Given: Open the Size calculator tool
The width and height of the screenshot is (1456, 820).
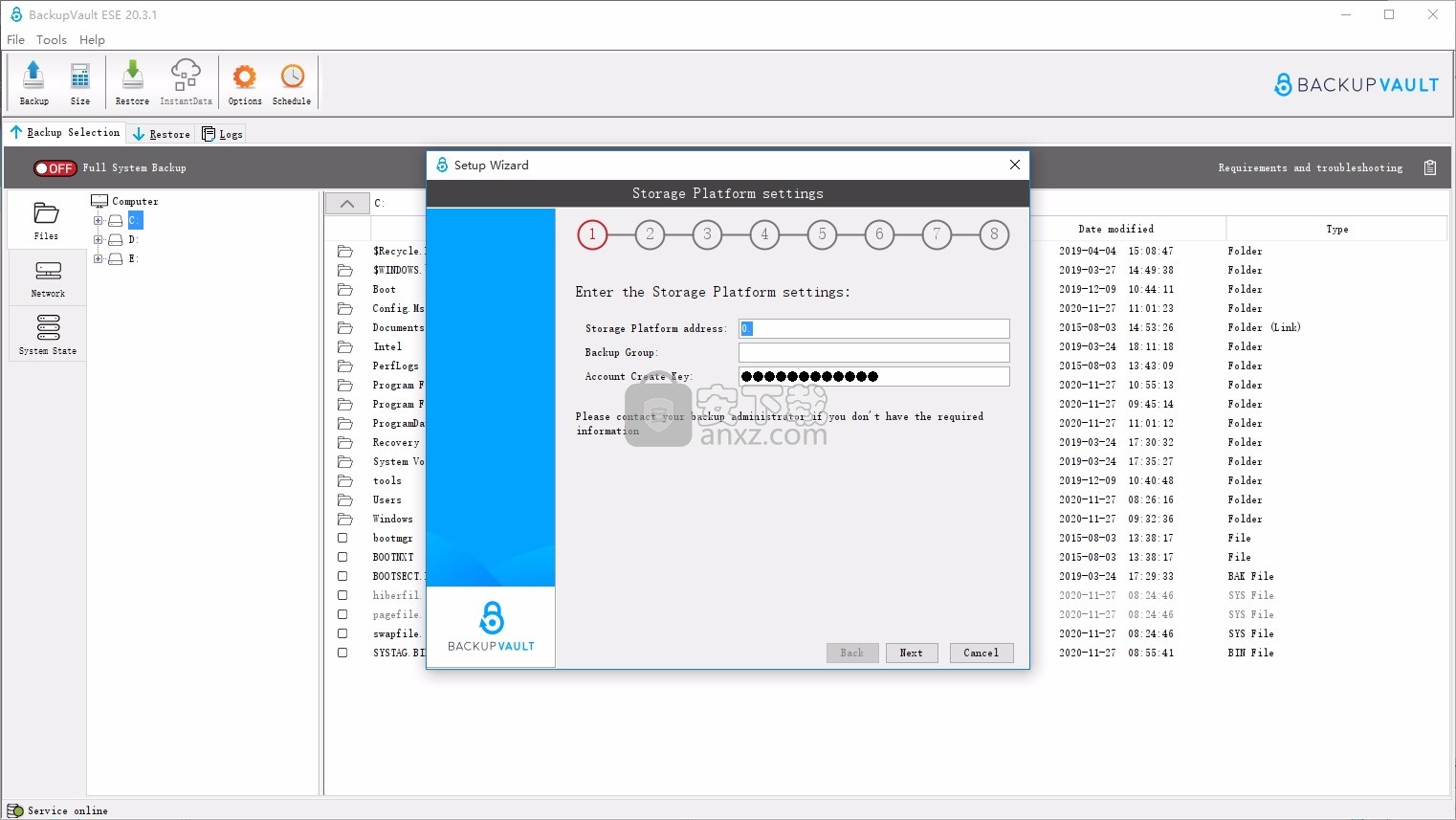Looking at the screenshot, I should click(x=80, y=82).
